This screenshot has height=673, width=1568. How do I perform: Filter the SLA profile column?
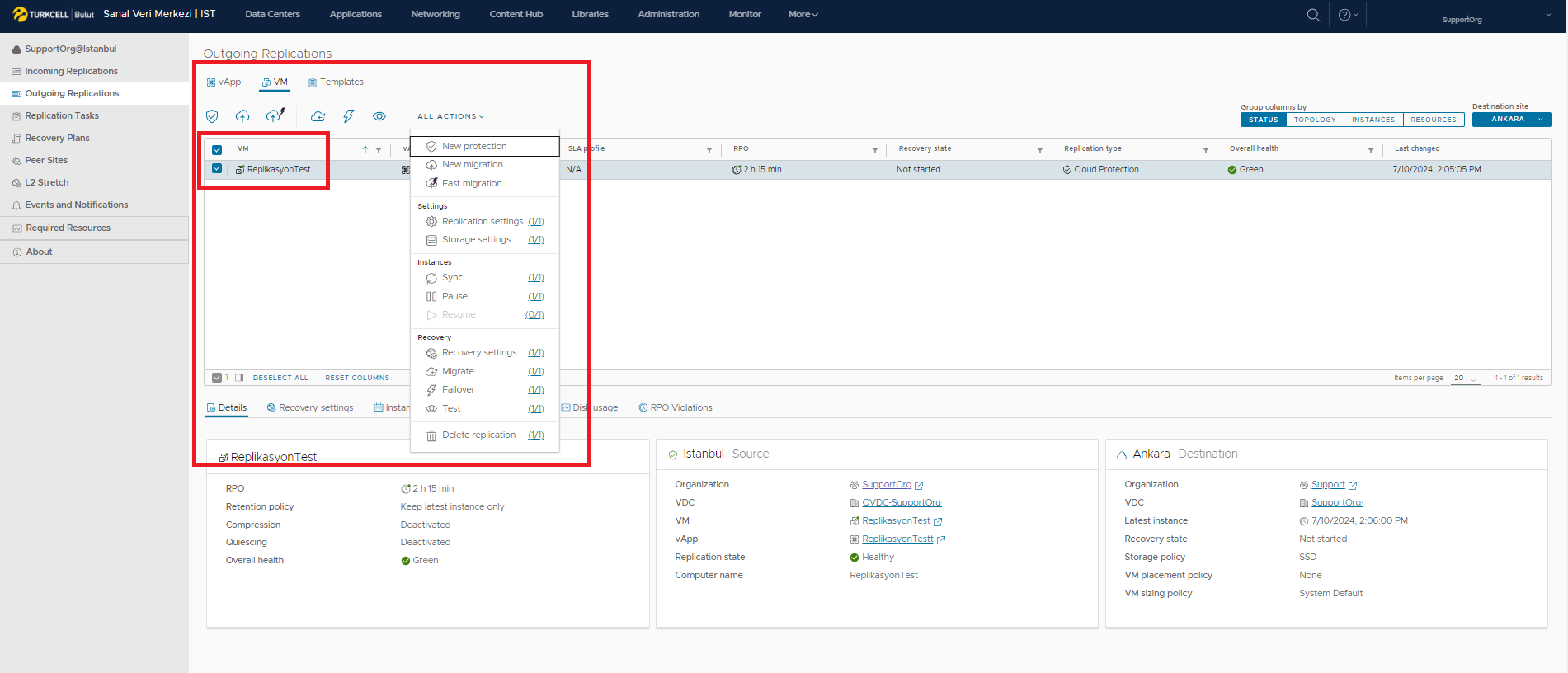(x=709, y=150)
